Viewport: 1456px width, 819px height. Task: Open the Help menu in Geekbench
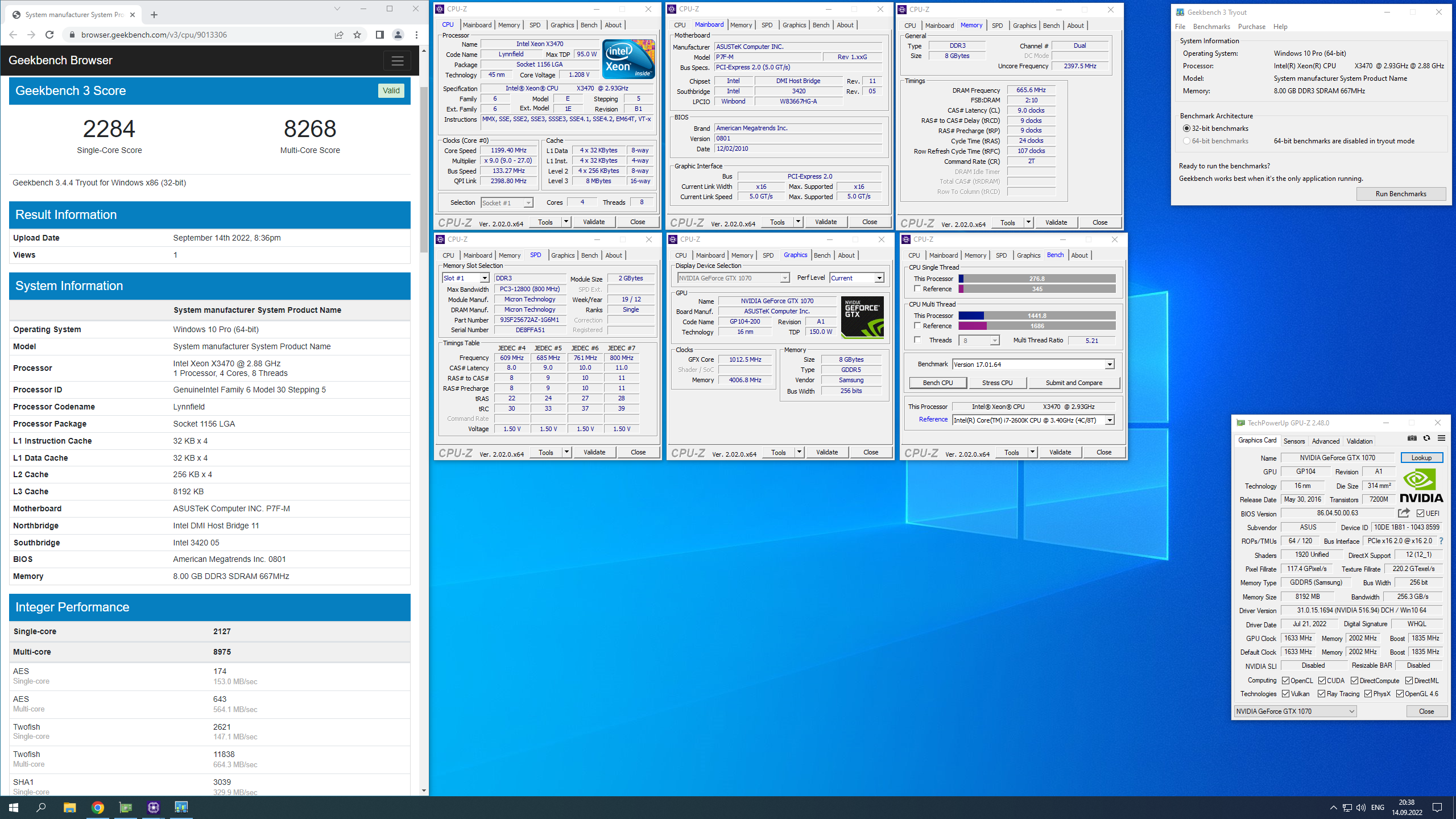tap(1280, 27)
